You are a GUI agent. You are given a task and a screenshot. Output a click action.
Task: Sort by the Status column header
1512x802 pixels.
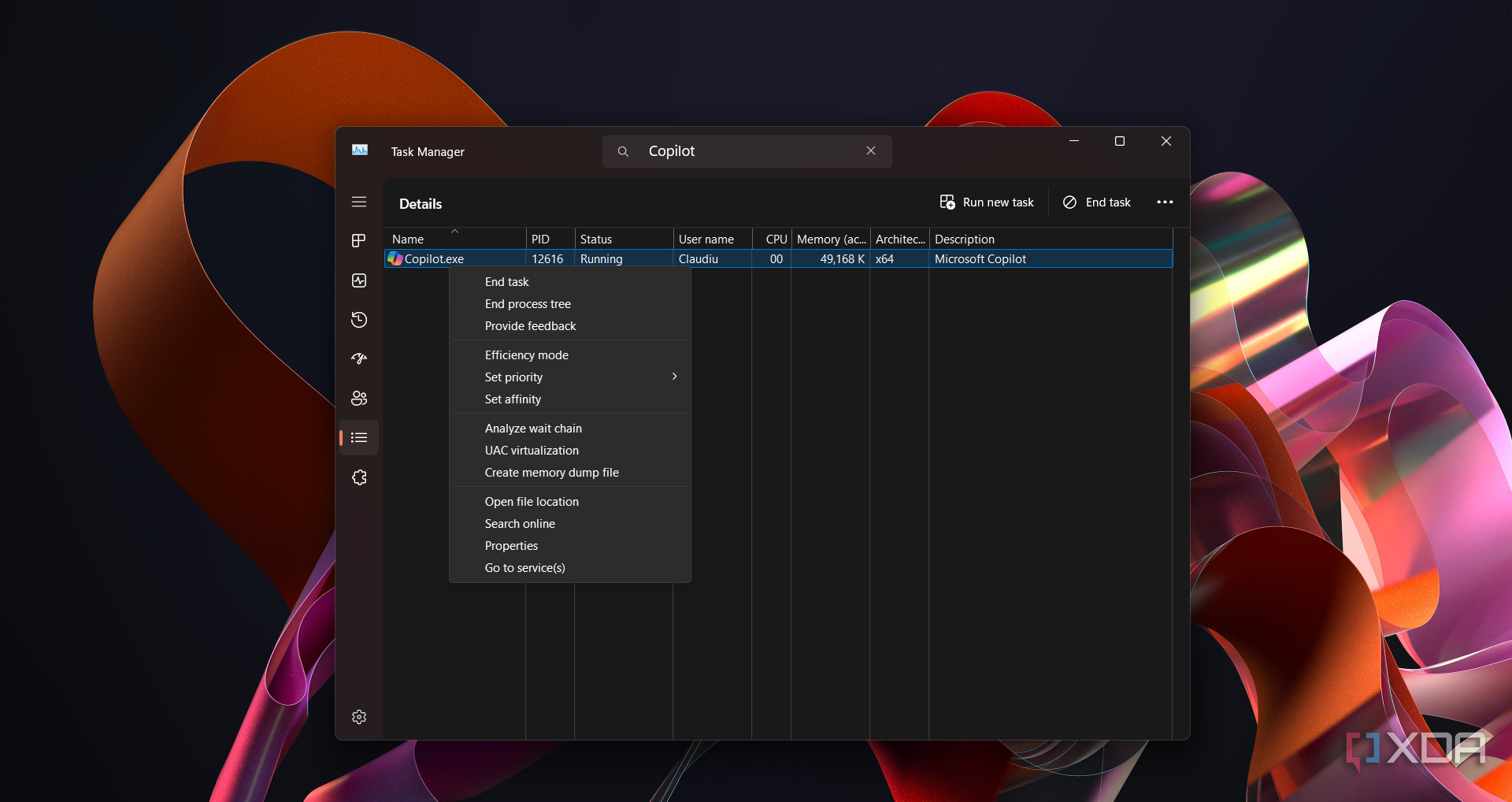[624, 239]
